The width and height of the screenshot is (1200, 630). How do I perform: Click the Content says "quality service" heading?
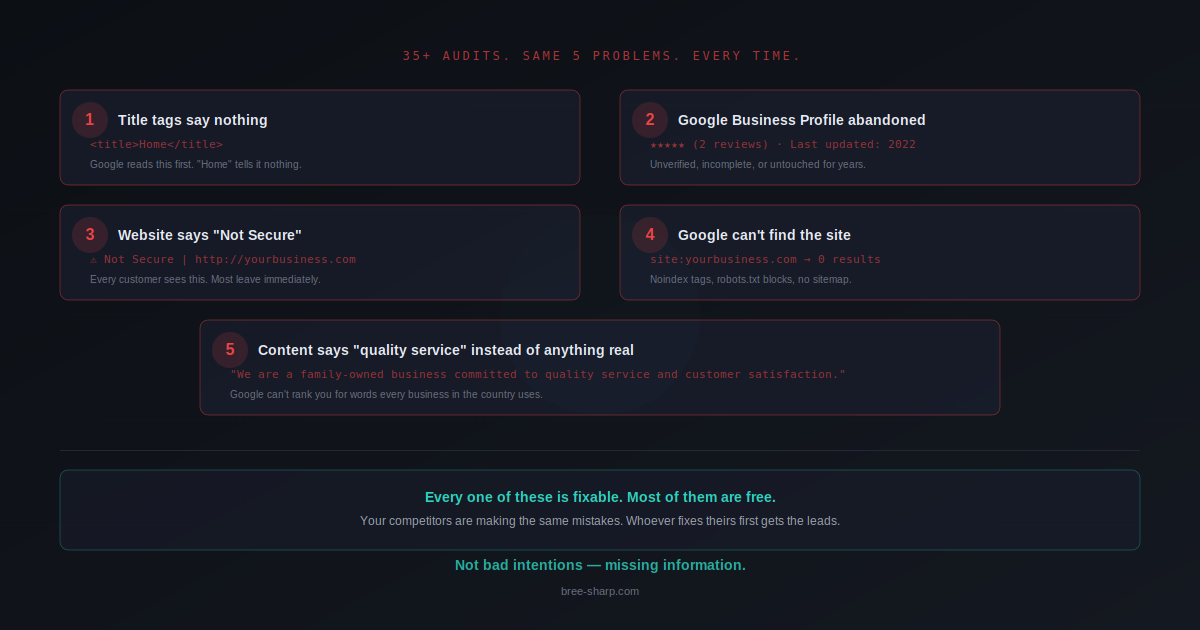[x=445, y=350]
